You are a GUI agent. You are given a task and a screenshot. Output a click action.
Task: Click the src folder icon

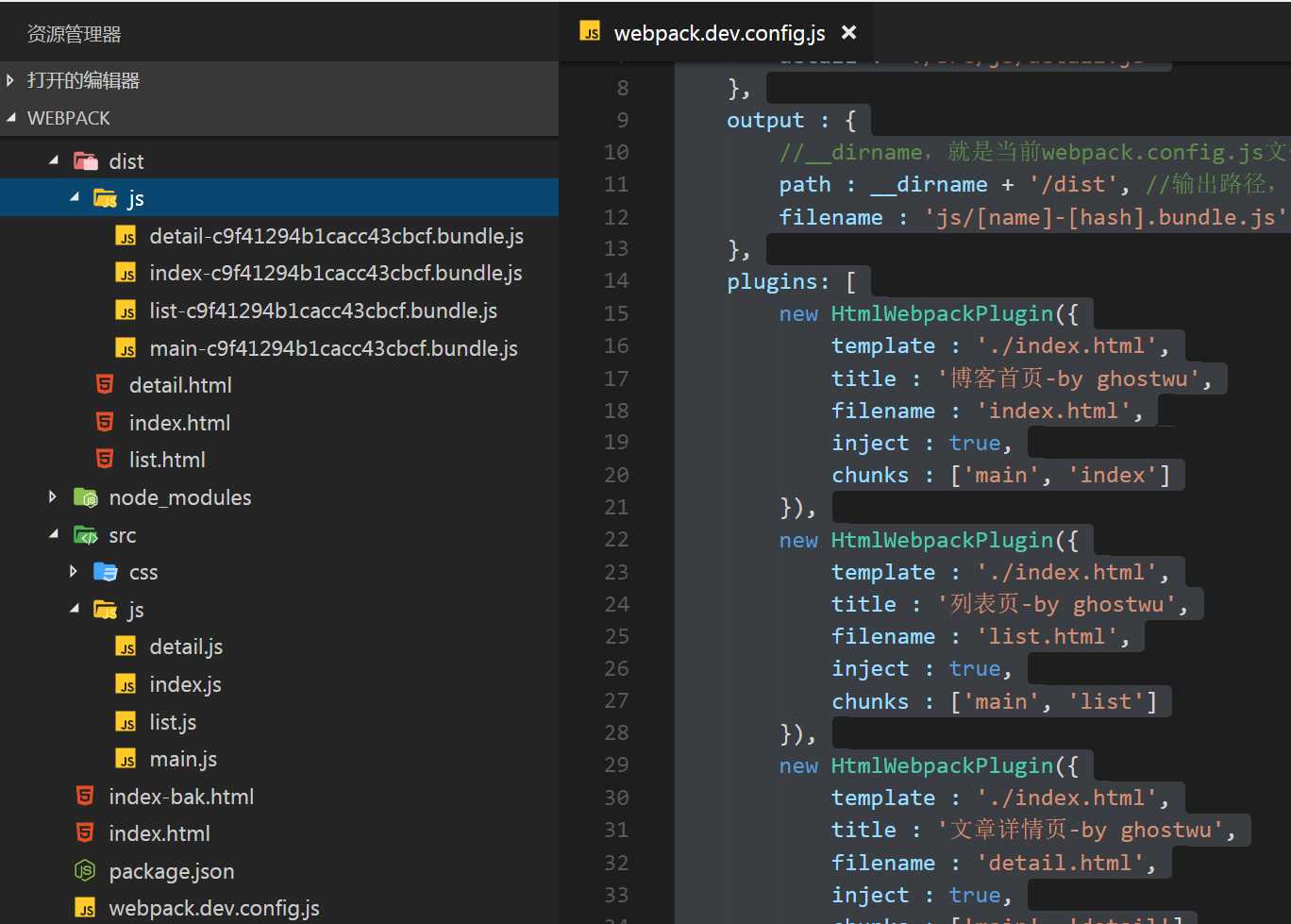pos(86,535)
